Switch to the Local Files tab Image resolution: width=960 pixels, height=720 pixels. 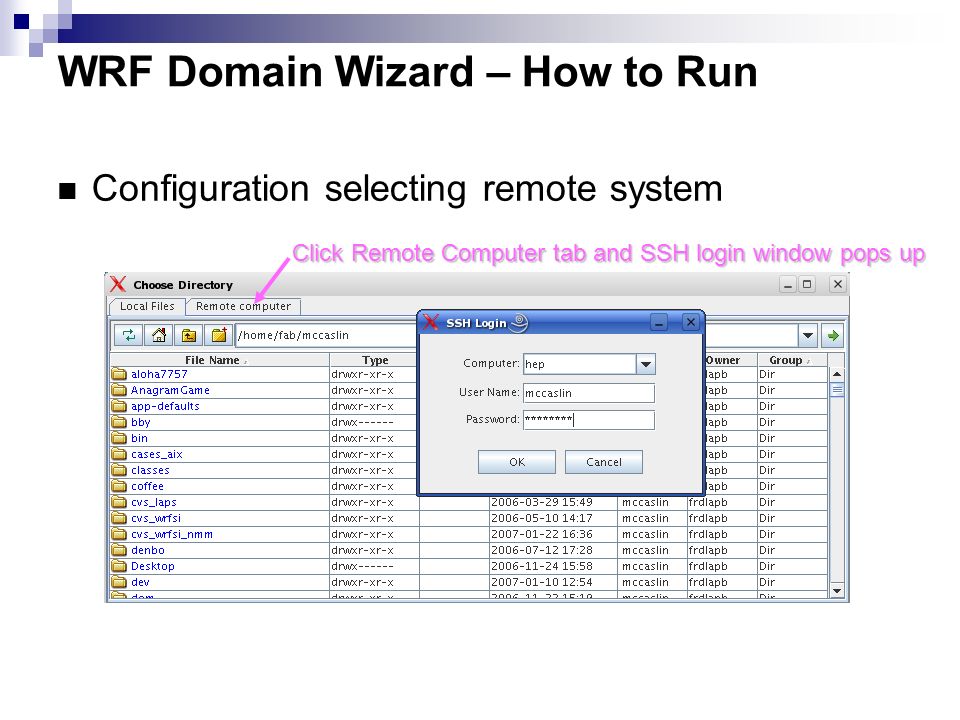[x=147, y=306]
